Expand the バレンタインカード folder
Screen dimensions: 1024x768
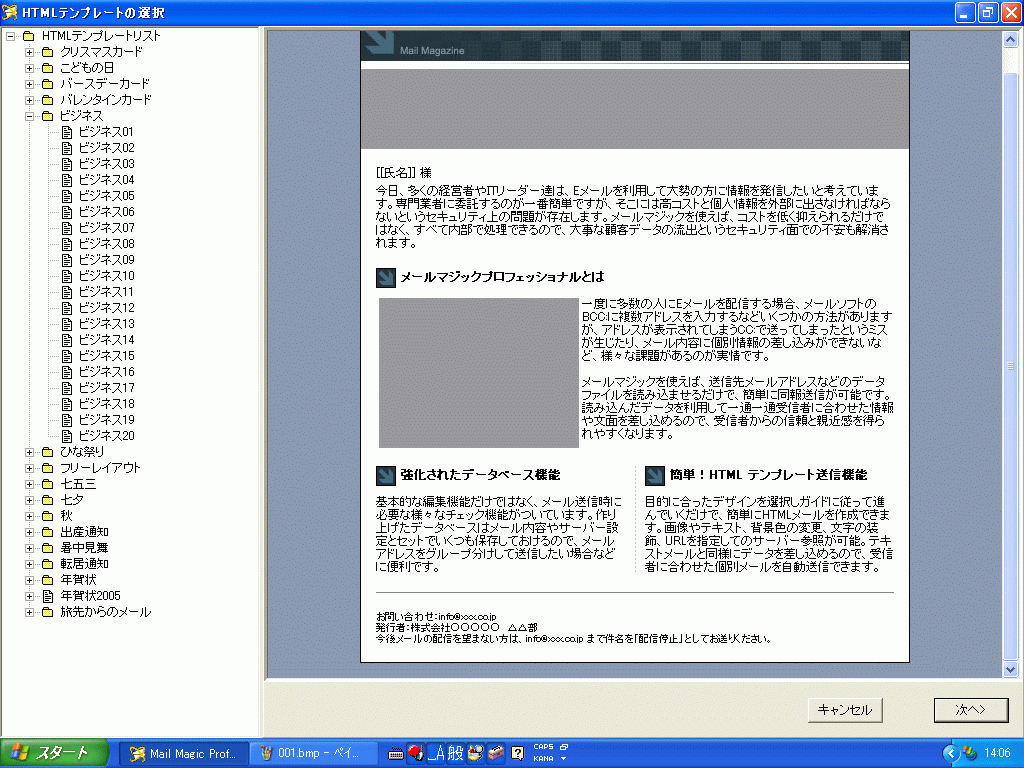[29, 100]
